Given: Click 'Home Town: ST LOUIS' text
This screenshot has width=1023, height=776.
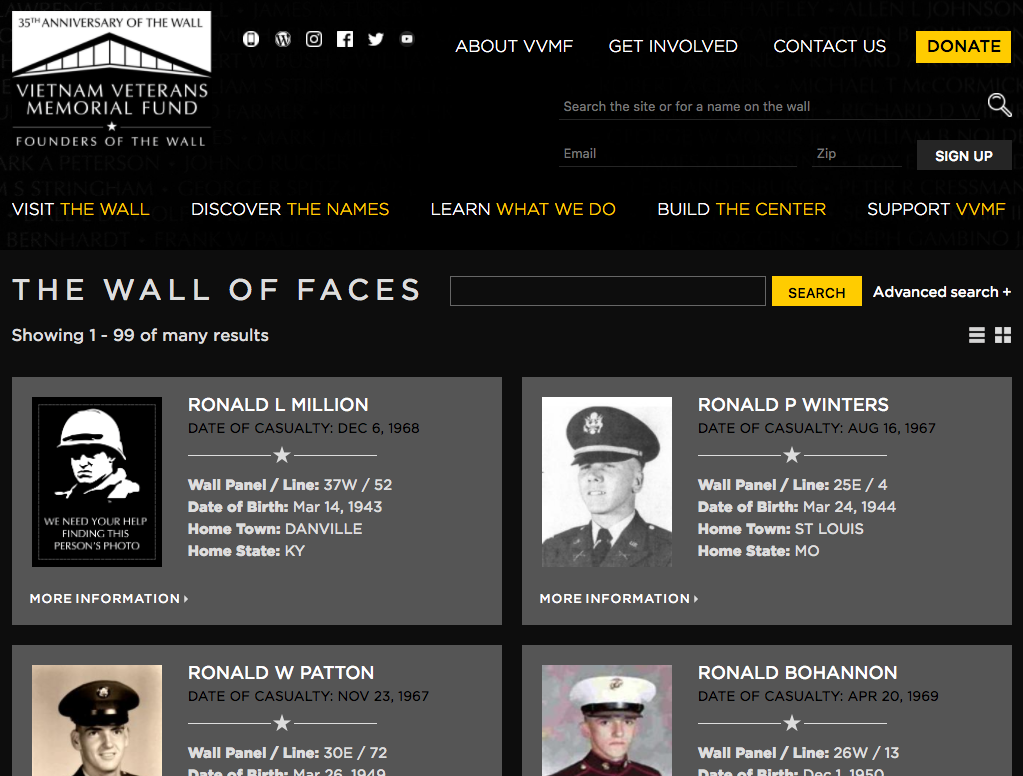Looking at the screenshot, I should pyautogui.click(x=781, y=529).
